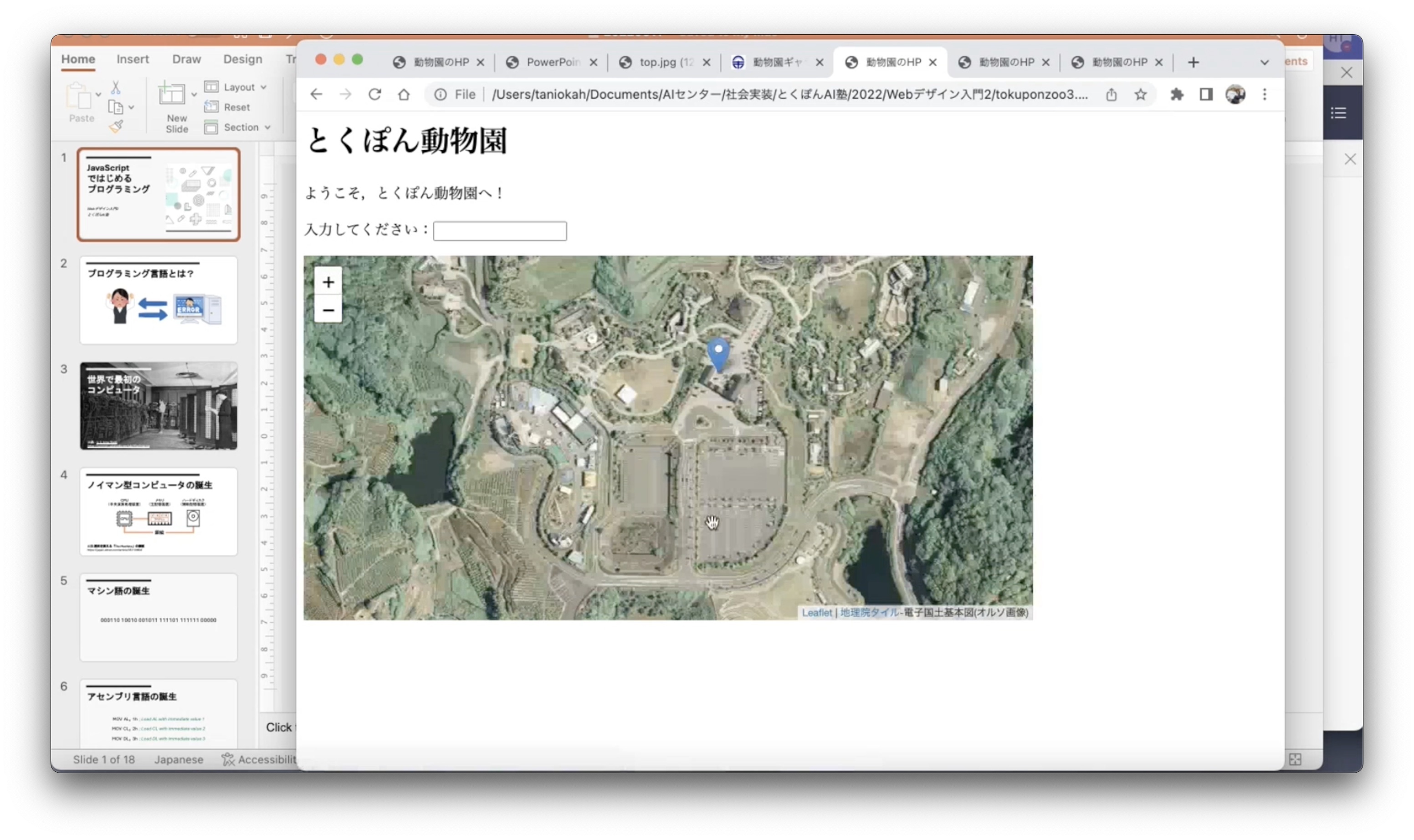Click the site info icon beside File

click(x=440, y=95)
